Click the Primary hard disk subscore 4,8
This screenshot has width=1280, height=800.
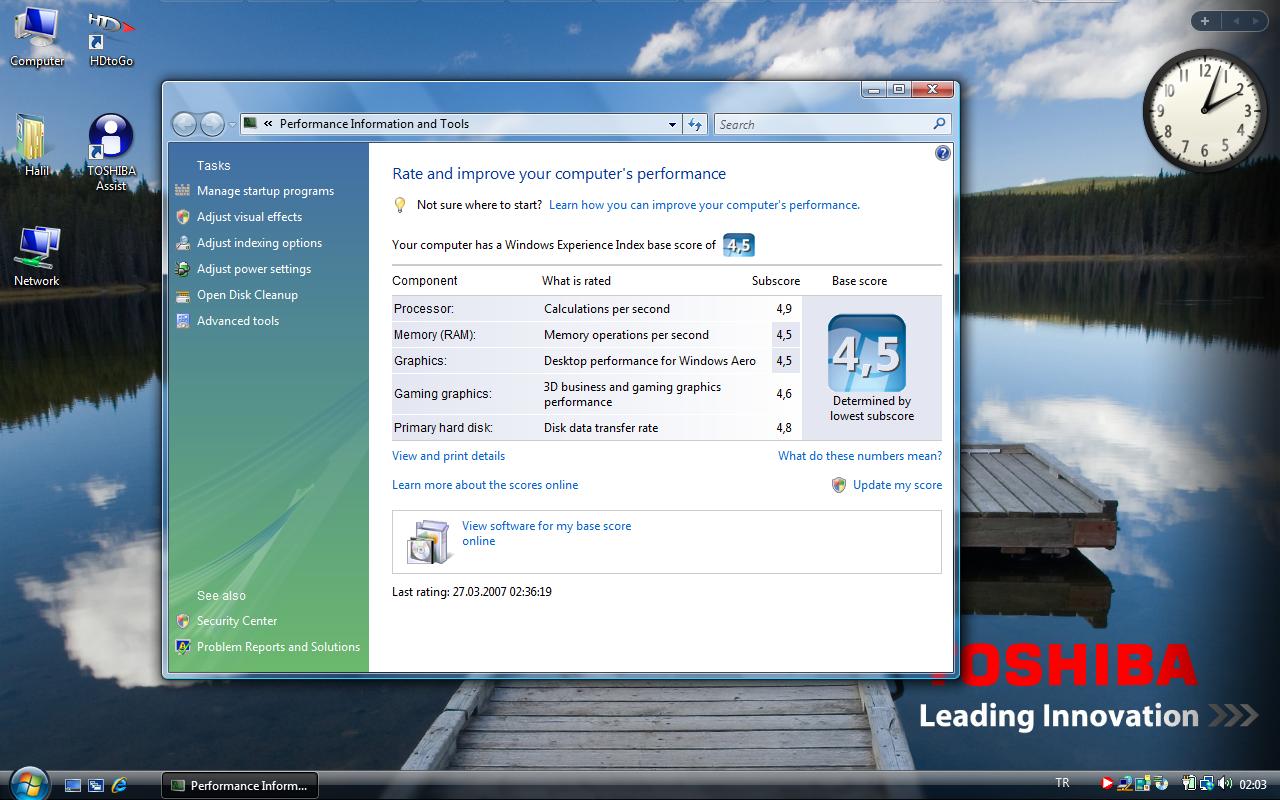(x=784, y=428)
